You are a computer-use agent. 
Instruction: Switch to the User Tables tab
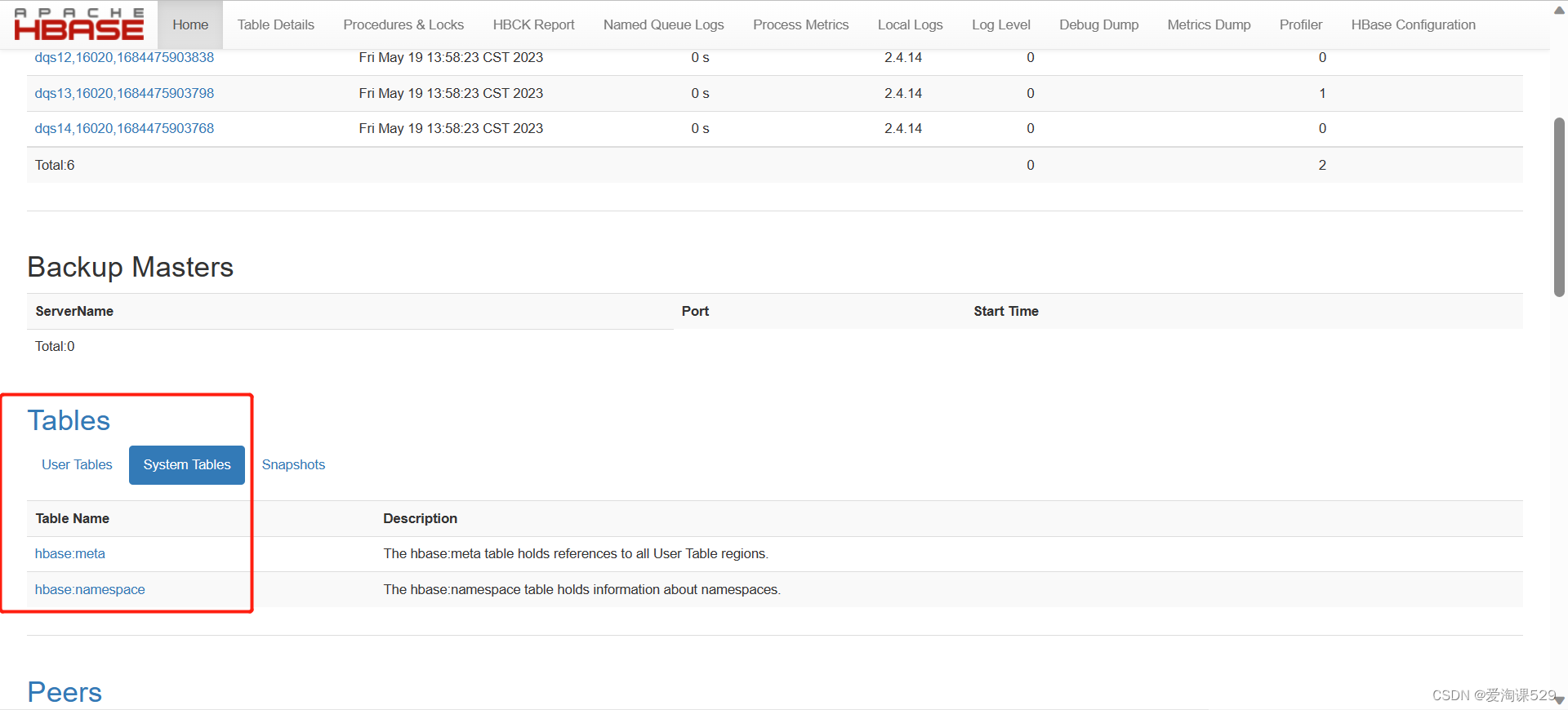77,464
